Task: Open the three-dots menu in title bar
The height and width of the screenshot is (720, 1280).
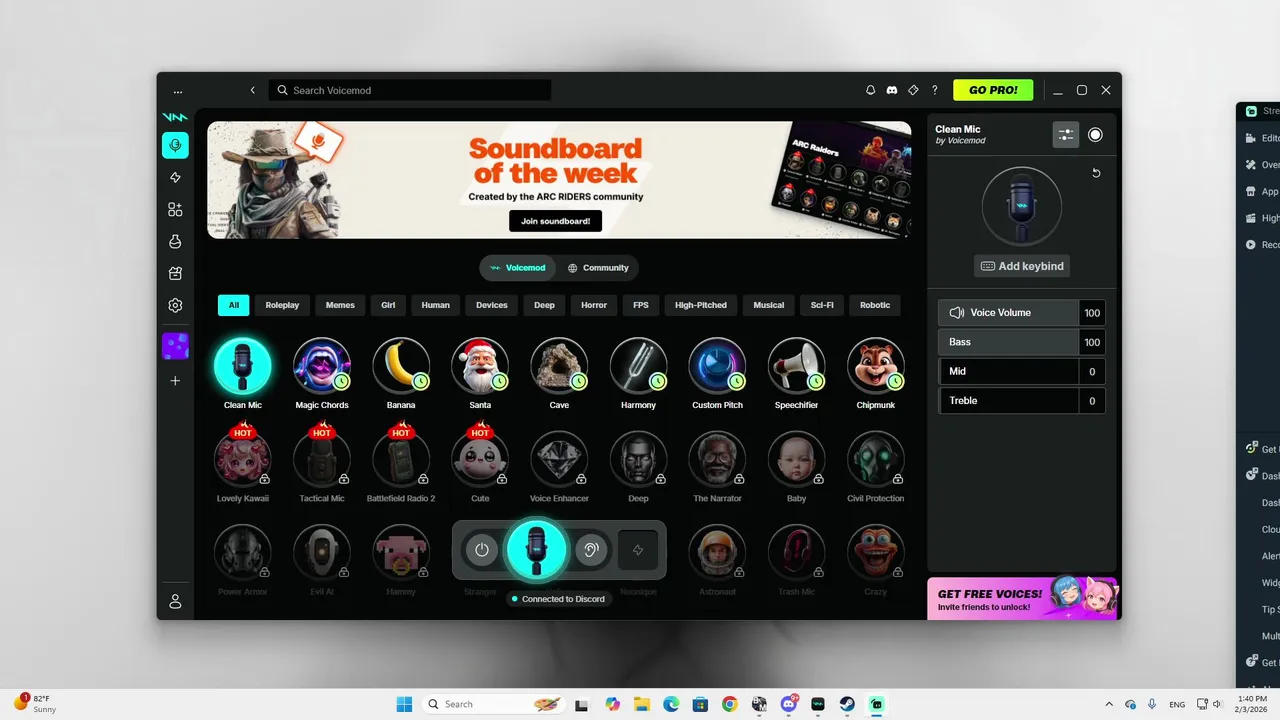Action: (178, 90)
